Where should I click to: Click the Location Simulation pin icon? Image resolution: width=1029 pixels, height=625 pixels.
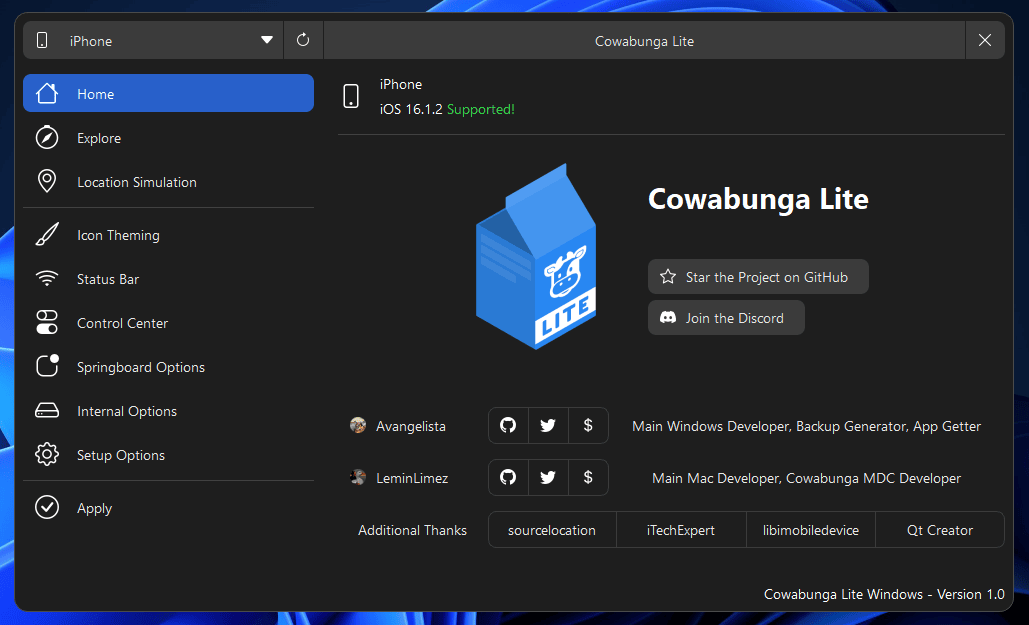click(x=47, y=181)
